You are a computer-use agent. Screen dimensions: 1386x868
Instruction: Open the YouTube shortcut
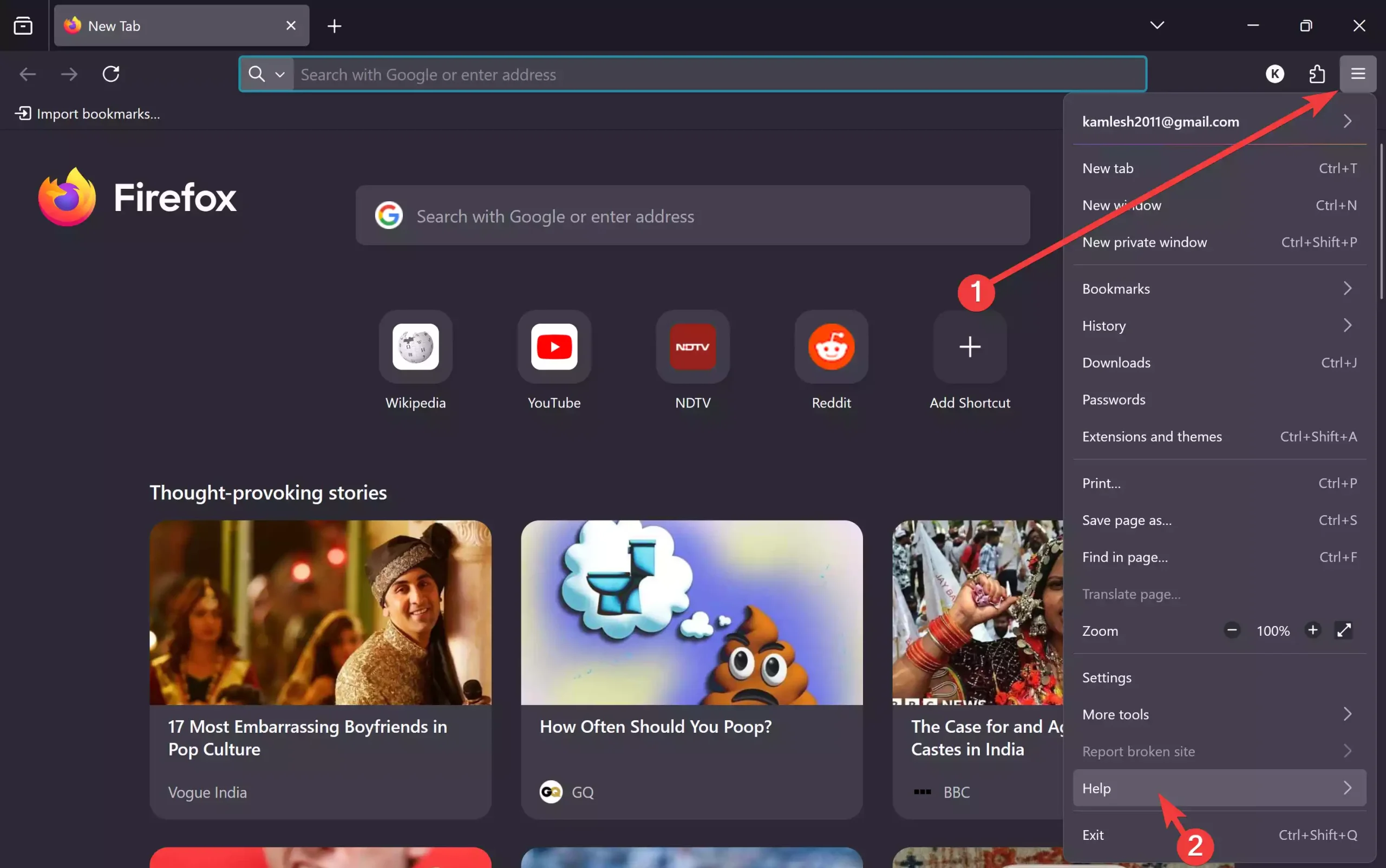(x=553, y=347)
